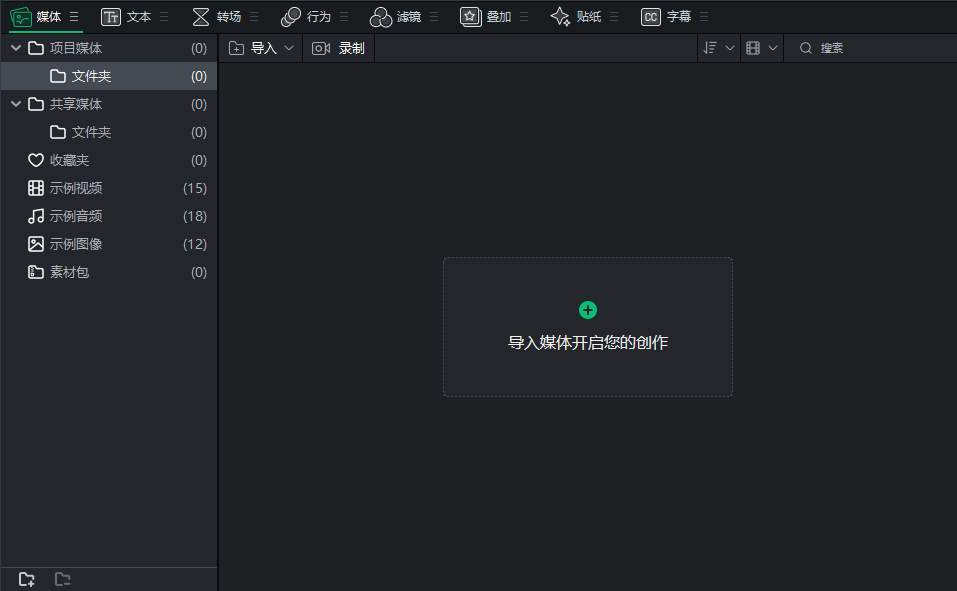Open the 素材包 asset packs item
Viewport: 957px width, 591px height.
click(x=109, y=272)
